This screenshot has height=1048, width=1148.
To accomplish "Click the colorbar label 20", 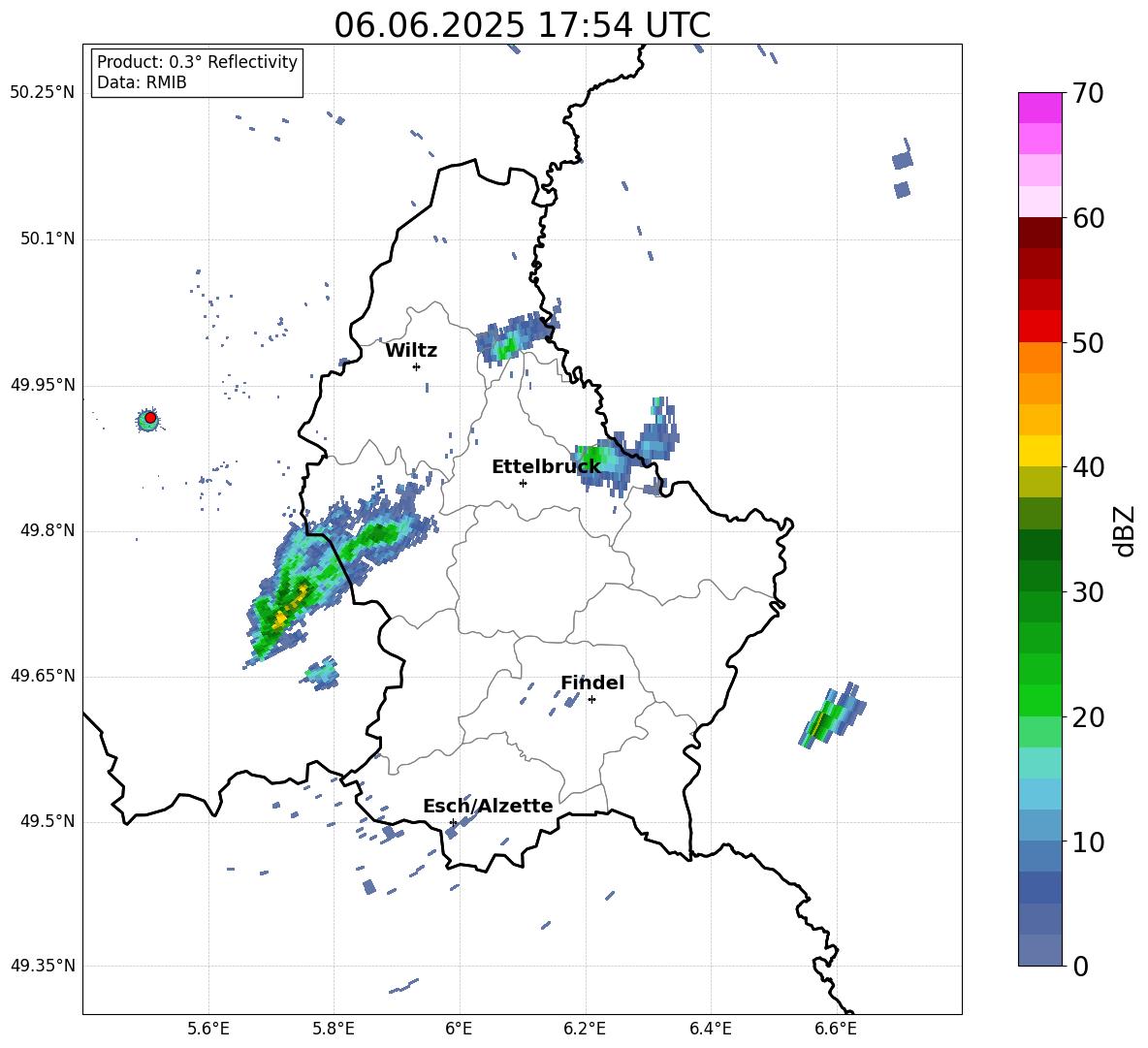I will coord(1088,717).
